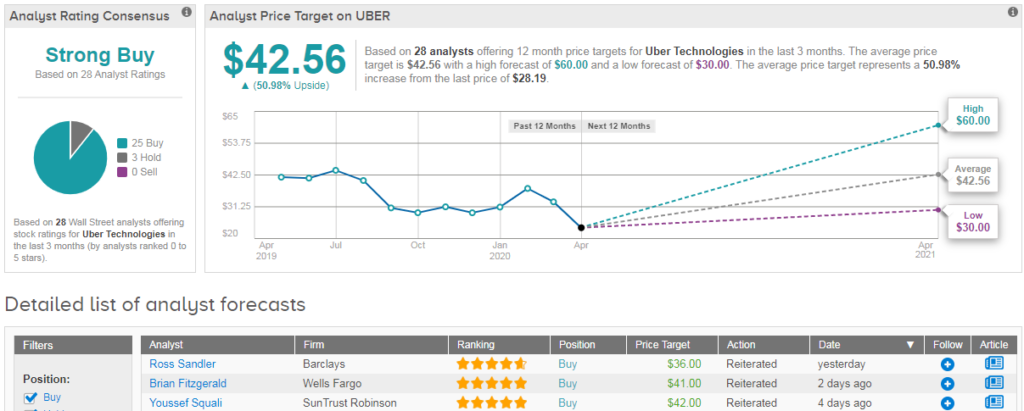
Task: Select the Past 12 Months chart label
Action: coord(541,126)
